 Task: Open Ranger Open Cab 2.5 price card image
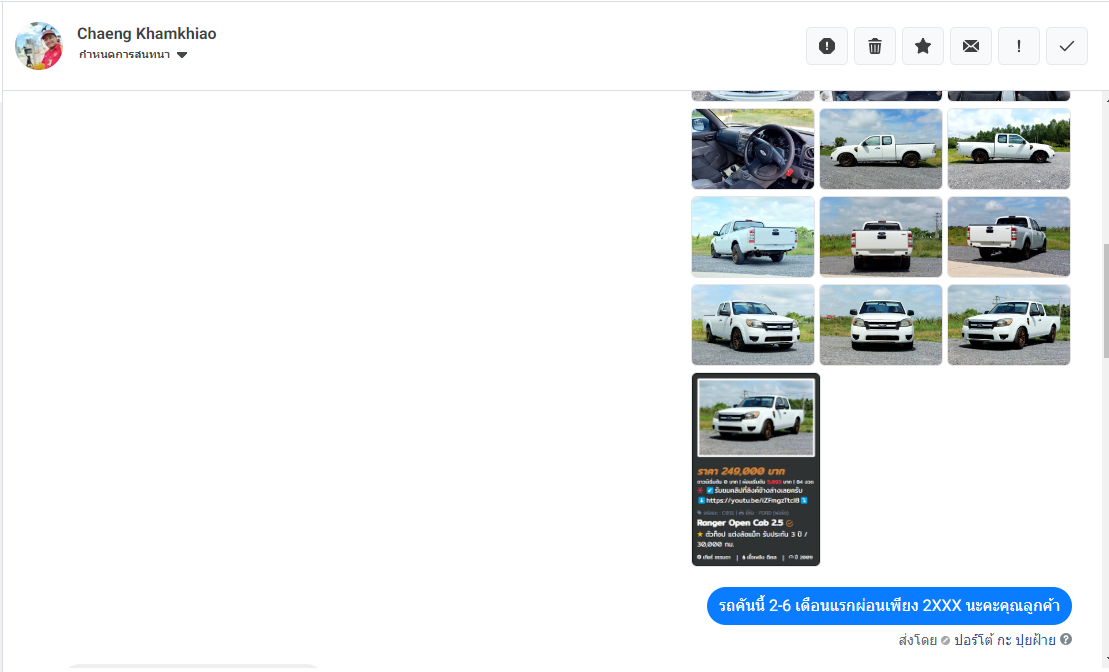[756, 470]
